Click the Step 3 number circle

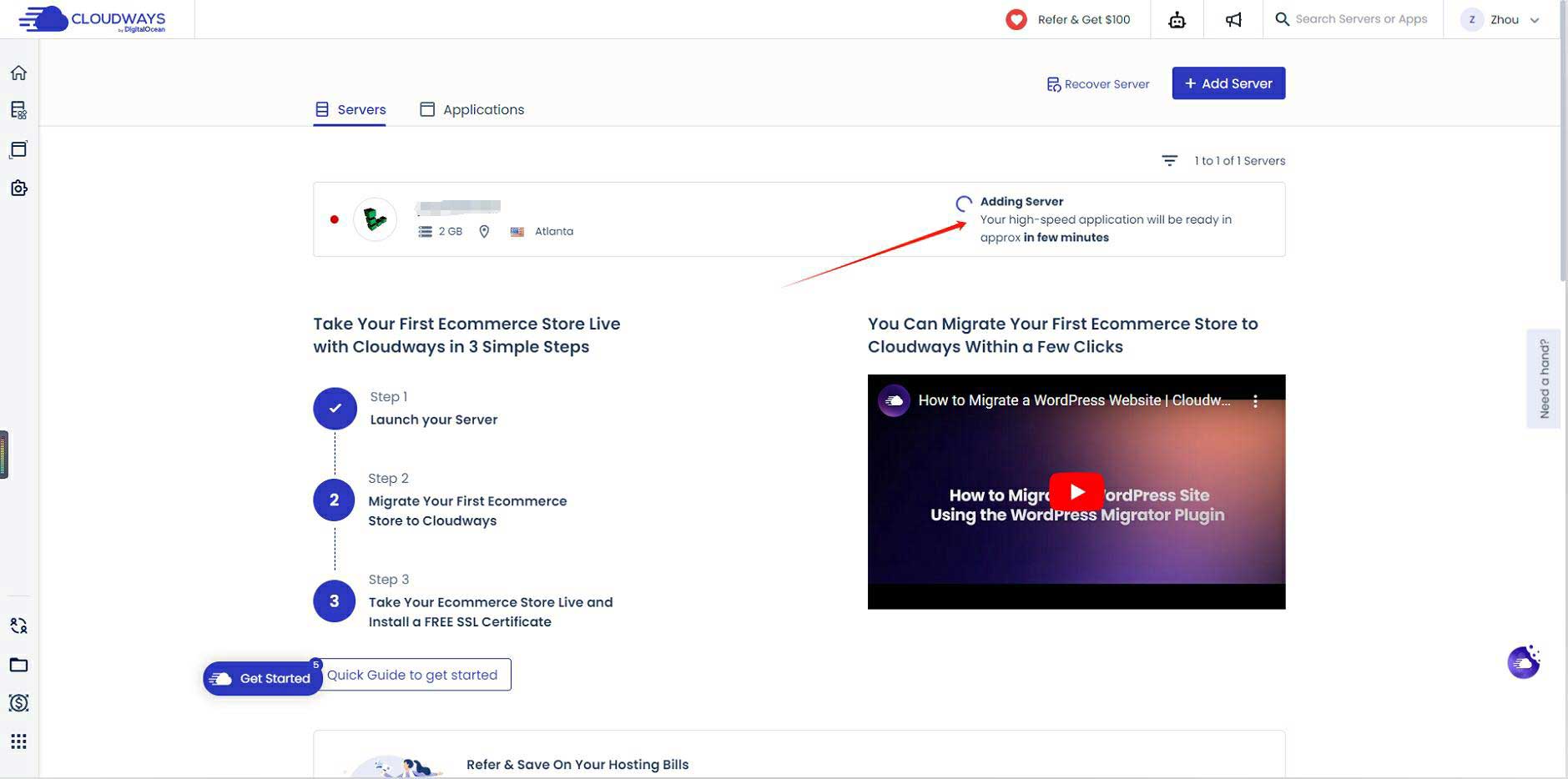(x=334, y=601)
